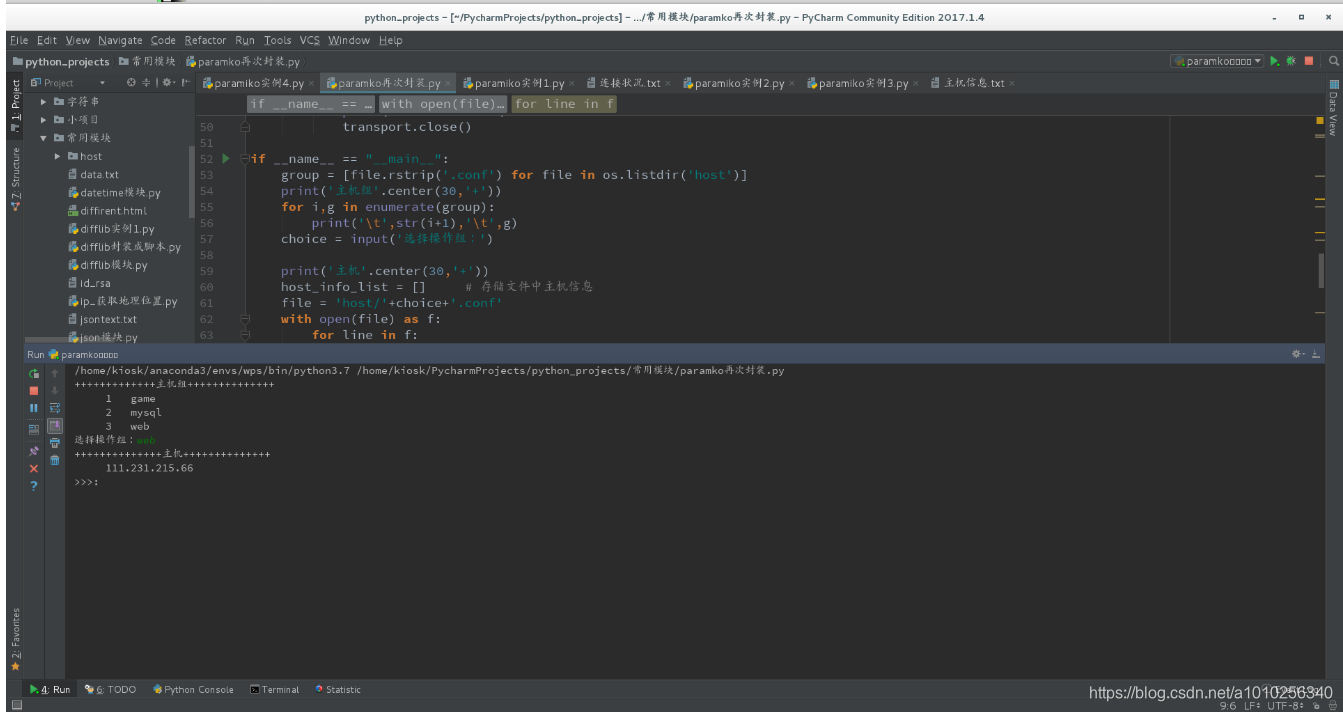Toggle Soft-Wrap in the console toolbar
The height and width of the screenshot is (712, 1343).
point(55,407)
